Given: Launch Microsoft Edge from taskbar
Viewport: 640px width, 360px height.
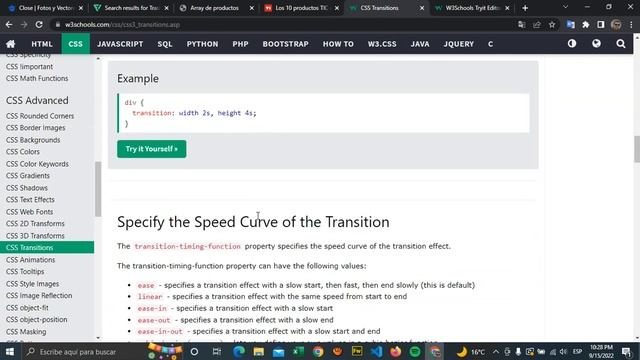Looking at the screenshot, I should [x=239, y=351].
